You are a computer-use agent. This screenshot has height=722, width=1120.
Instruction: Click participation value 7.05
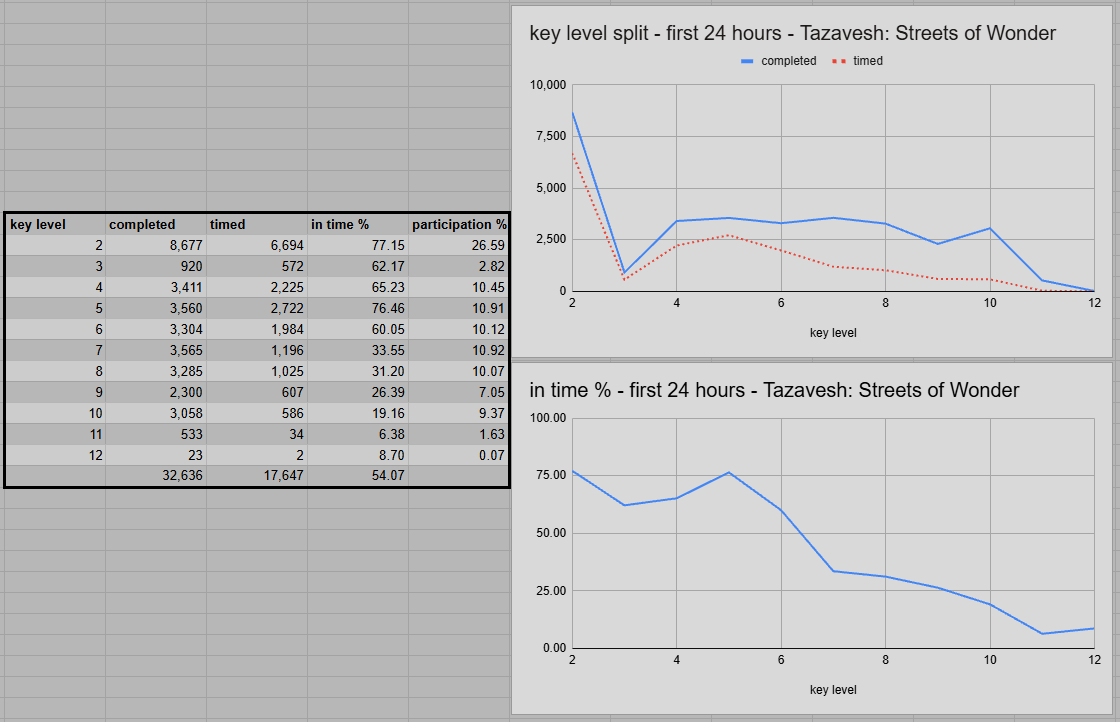point(459,392)
